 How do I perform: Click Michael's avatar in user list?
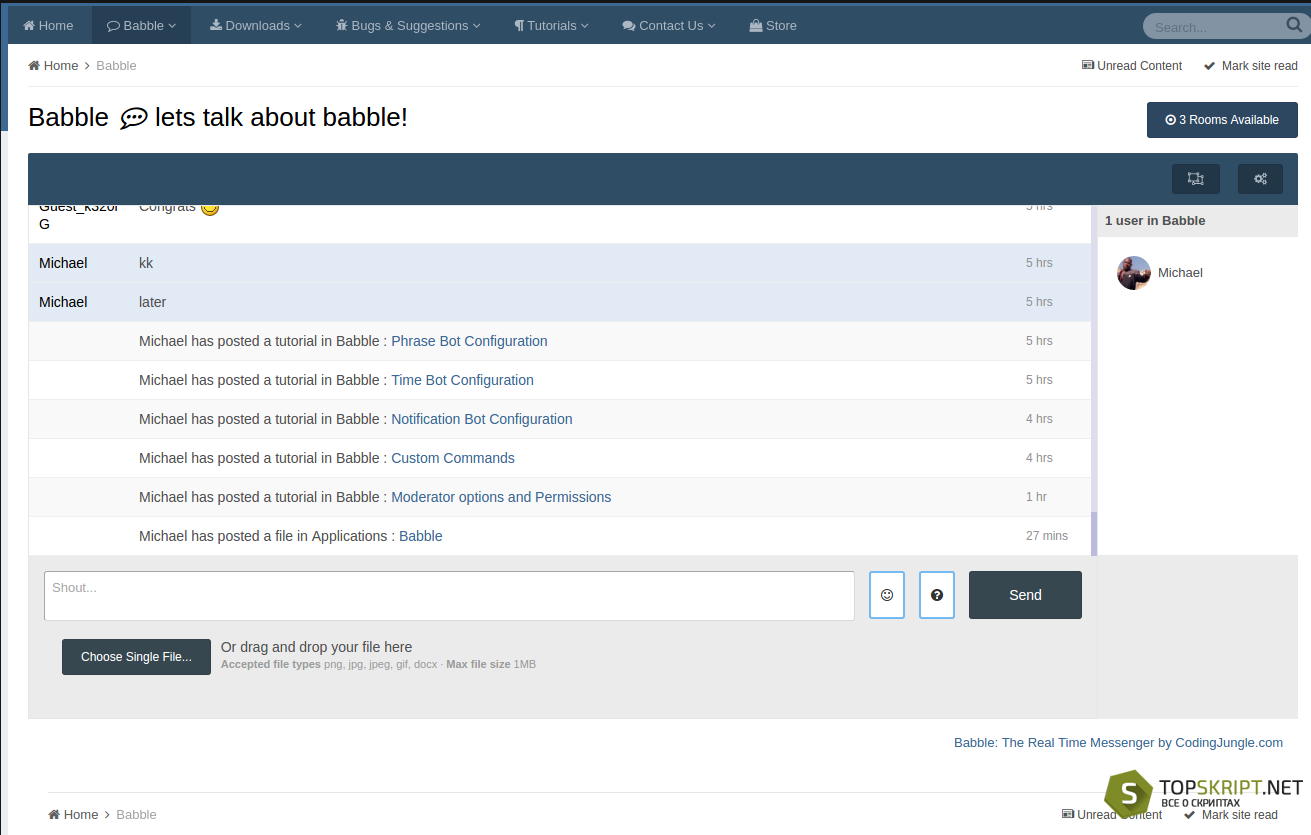click(1134, 273)
